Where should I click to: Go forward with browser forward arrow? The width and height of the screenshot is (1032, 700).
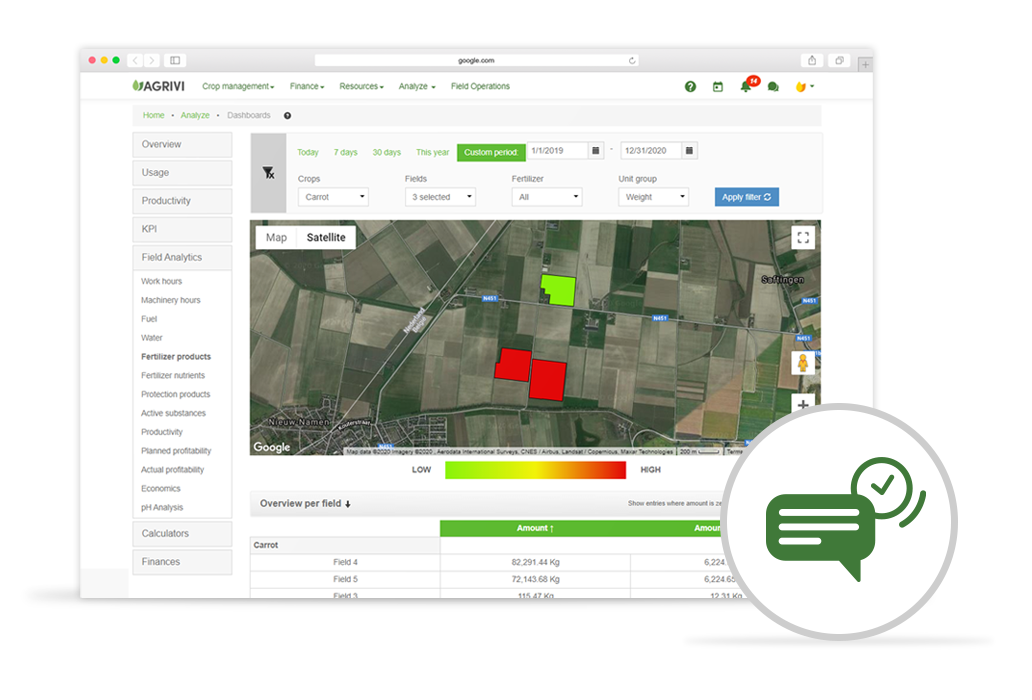152,61
